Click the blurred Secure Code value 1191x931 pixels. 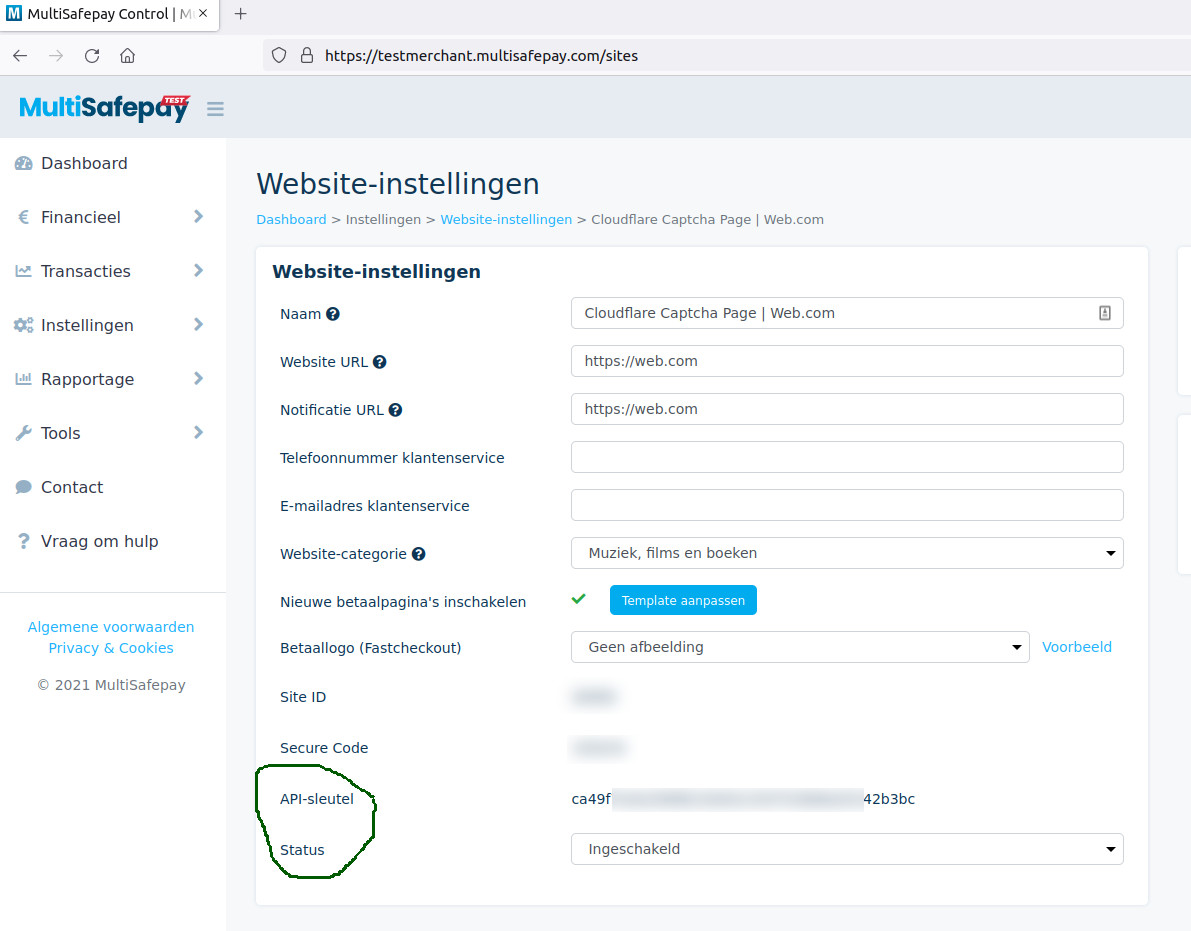599,748
